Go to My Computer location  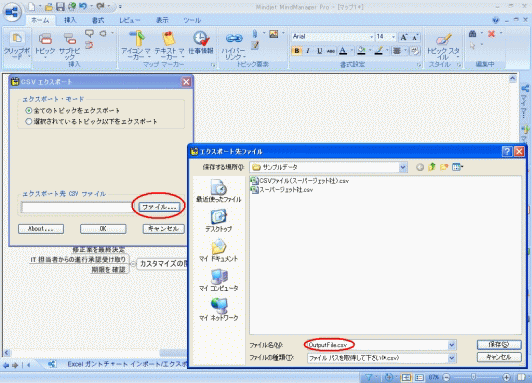point(218,280)
